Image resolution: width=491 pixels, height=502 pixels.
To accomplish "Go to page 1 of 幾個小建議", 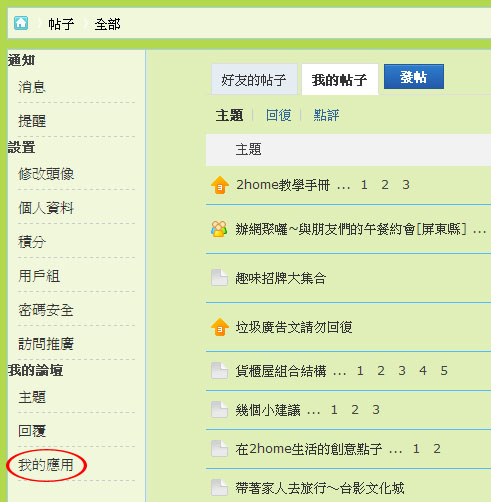I will 334,410.
